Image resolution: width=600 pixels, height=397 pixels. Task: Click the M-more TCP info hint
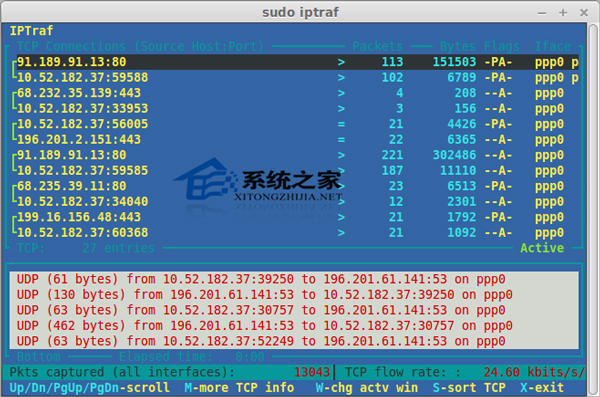pyautogui.click(x=239, y=388)
